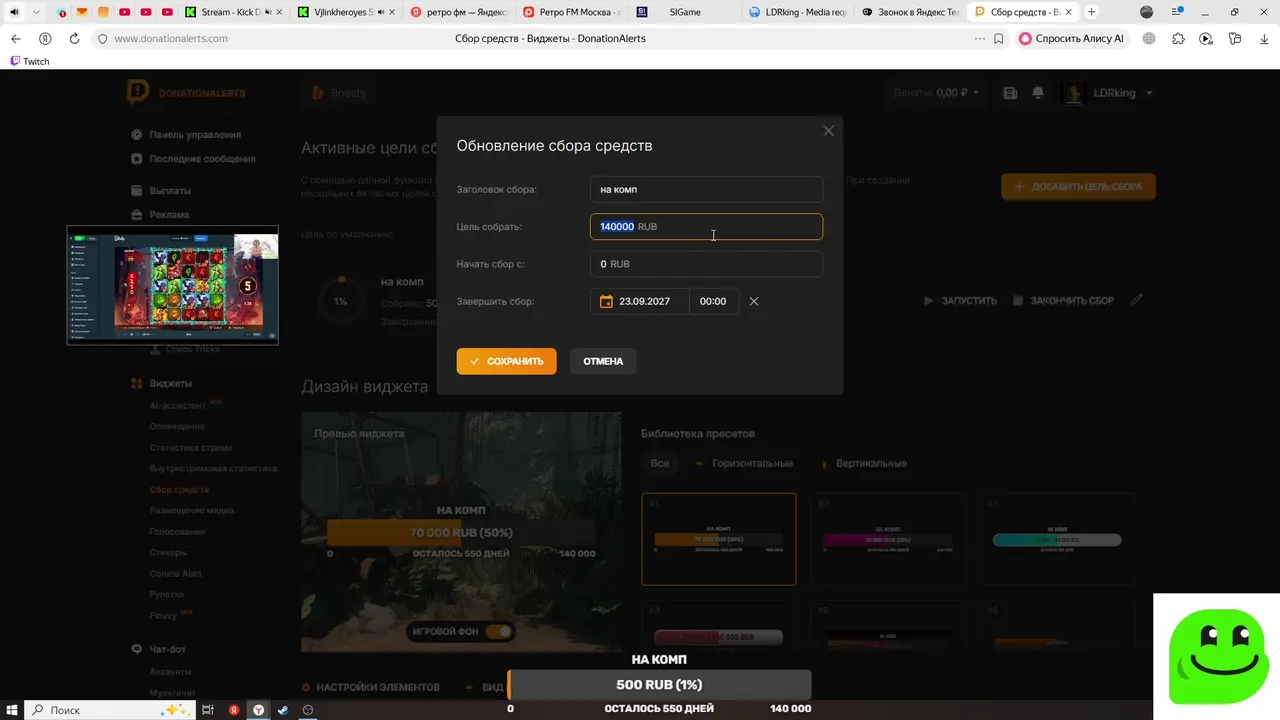Go back in browser

tap(16, 38)
